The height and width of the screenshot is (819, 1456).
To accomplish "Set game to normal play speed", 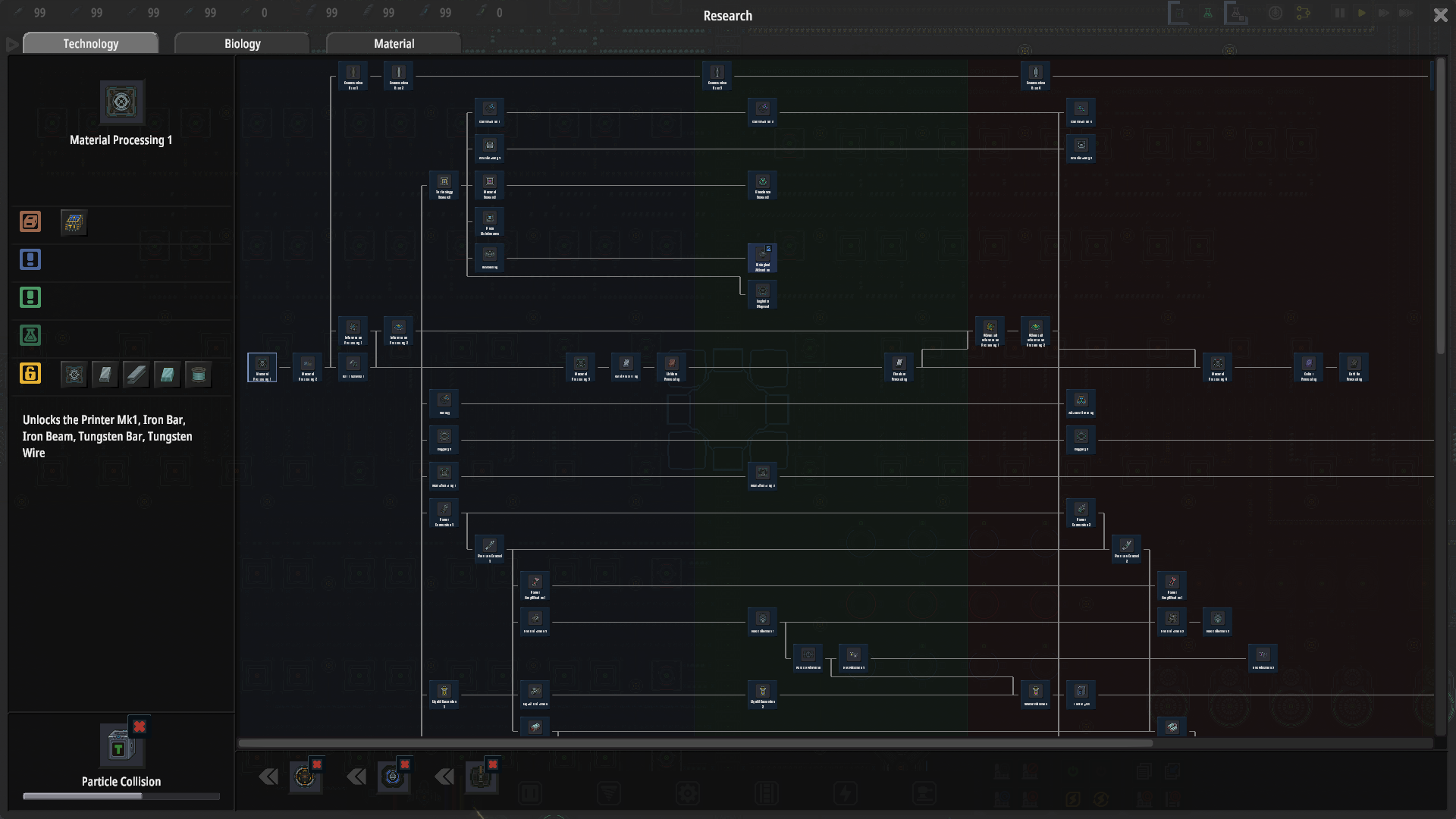I will (1362, 13).
